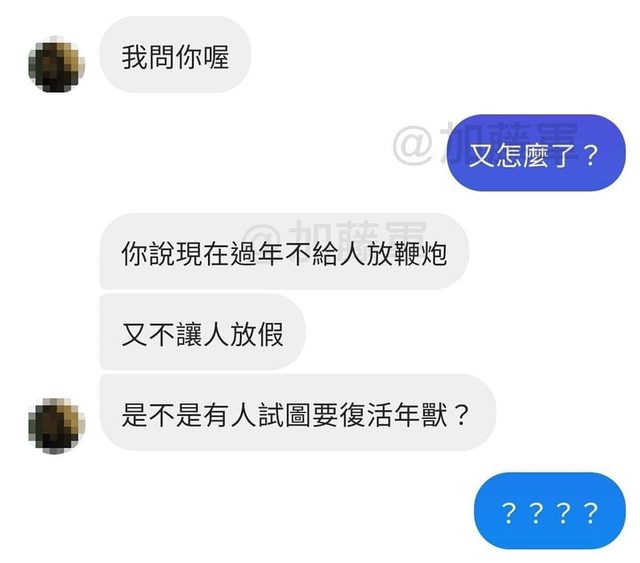Click the characters 是不是 in the last gray message
The height and width of the screenshot is (563, 640).
point(162,415)
